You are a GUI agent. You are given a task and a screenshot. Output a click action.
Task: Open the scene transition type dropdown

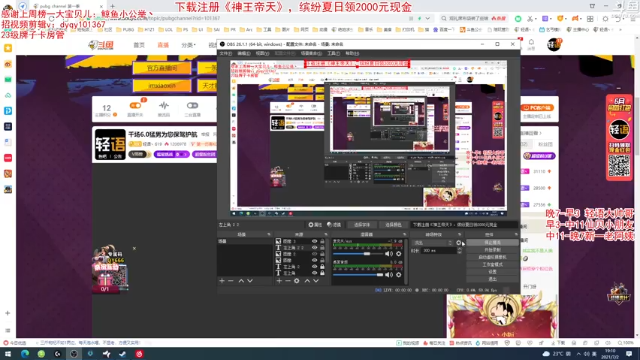433,243
